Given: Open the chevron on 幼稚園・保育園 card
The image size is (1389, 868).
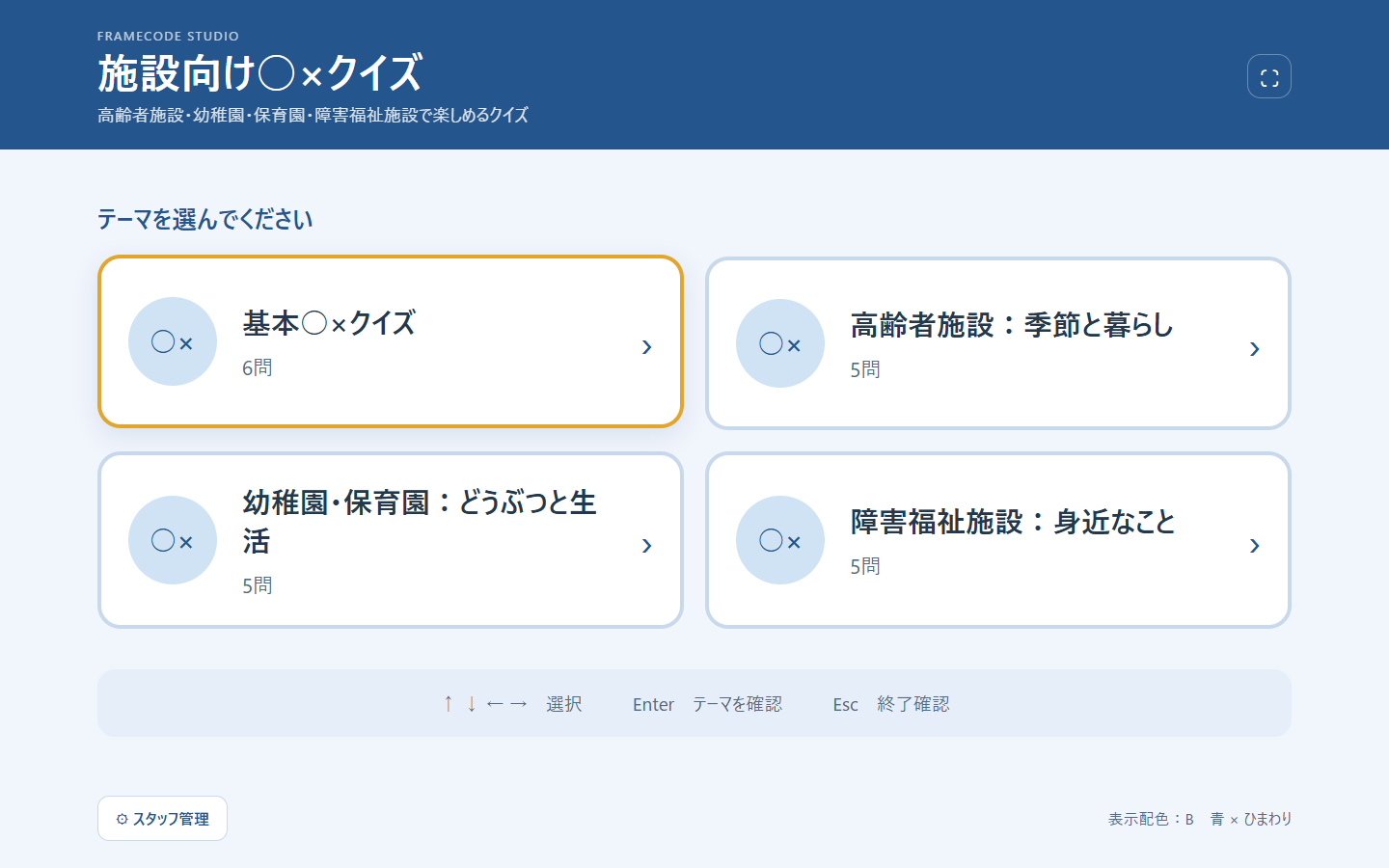Looking at the screenshot, I should tap(647, 546).
